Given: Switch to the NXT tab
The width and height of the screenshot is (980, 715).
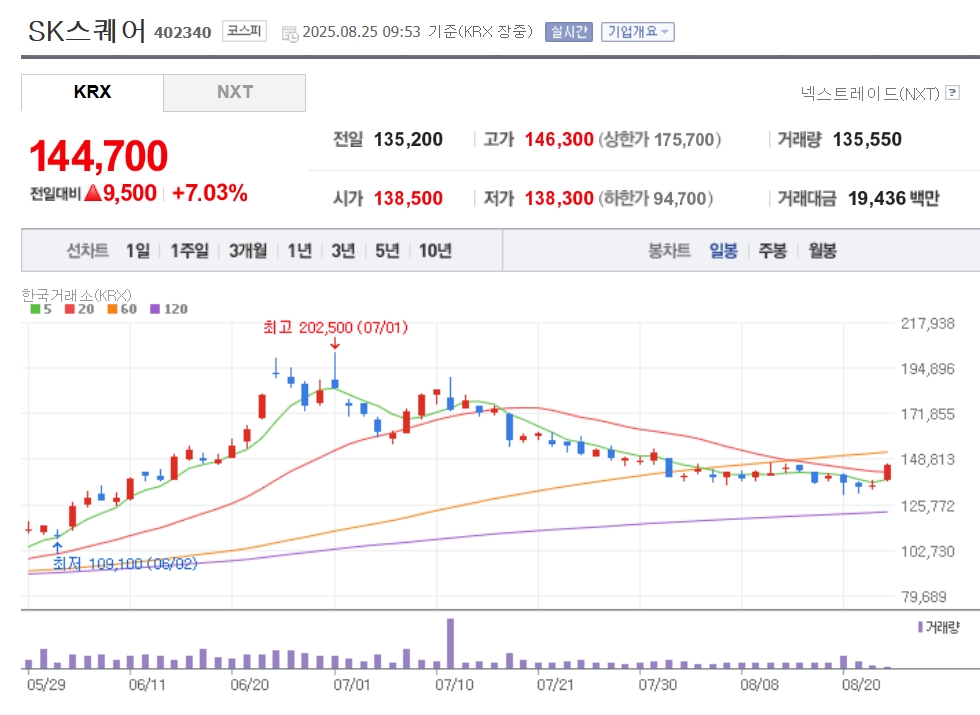Looking at the screenshot, I should click(234, 92).
